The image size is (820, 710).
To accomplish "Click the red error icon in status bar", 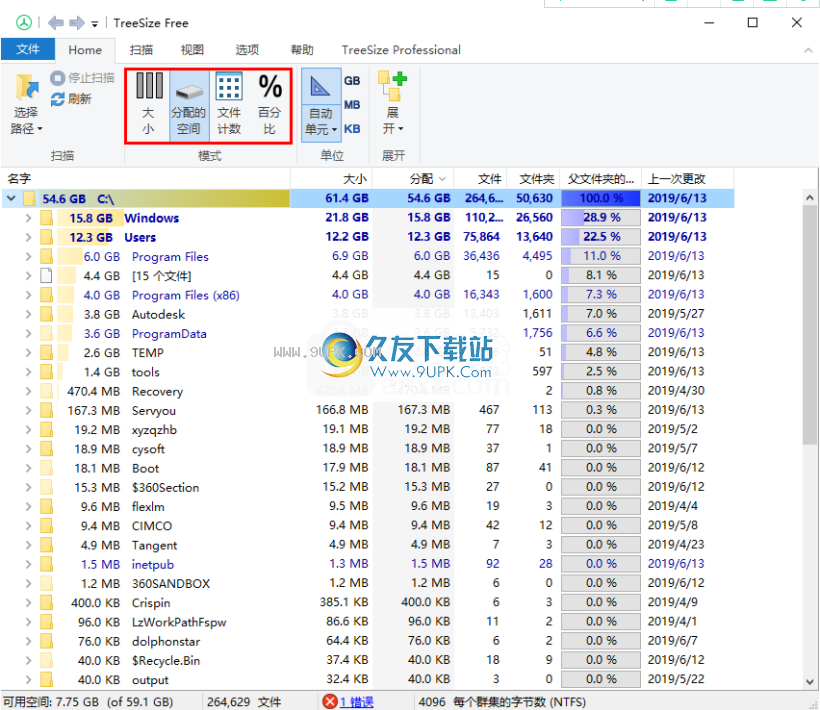I will (x=330, y=701).
